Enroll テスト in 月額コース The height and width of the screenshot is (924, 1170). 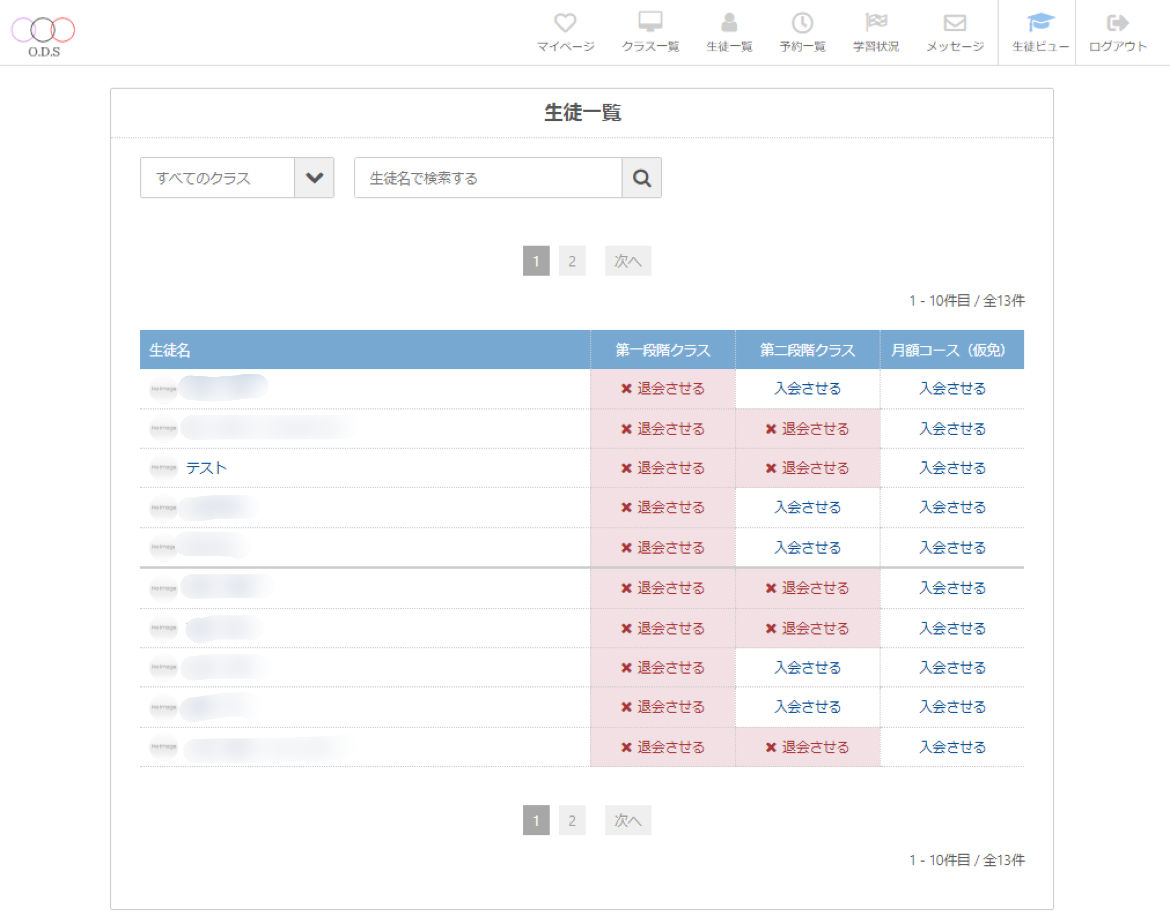point(952,468)
